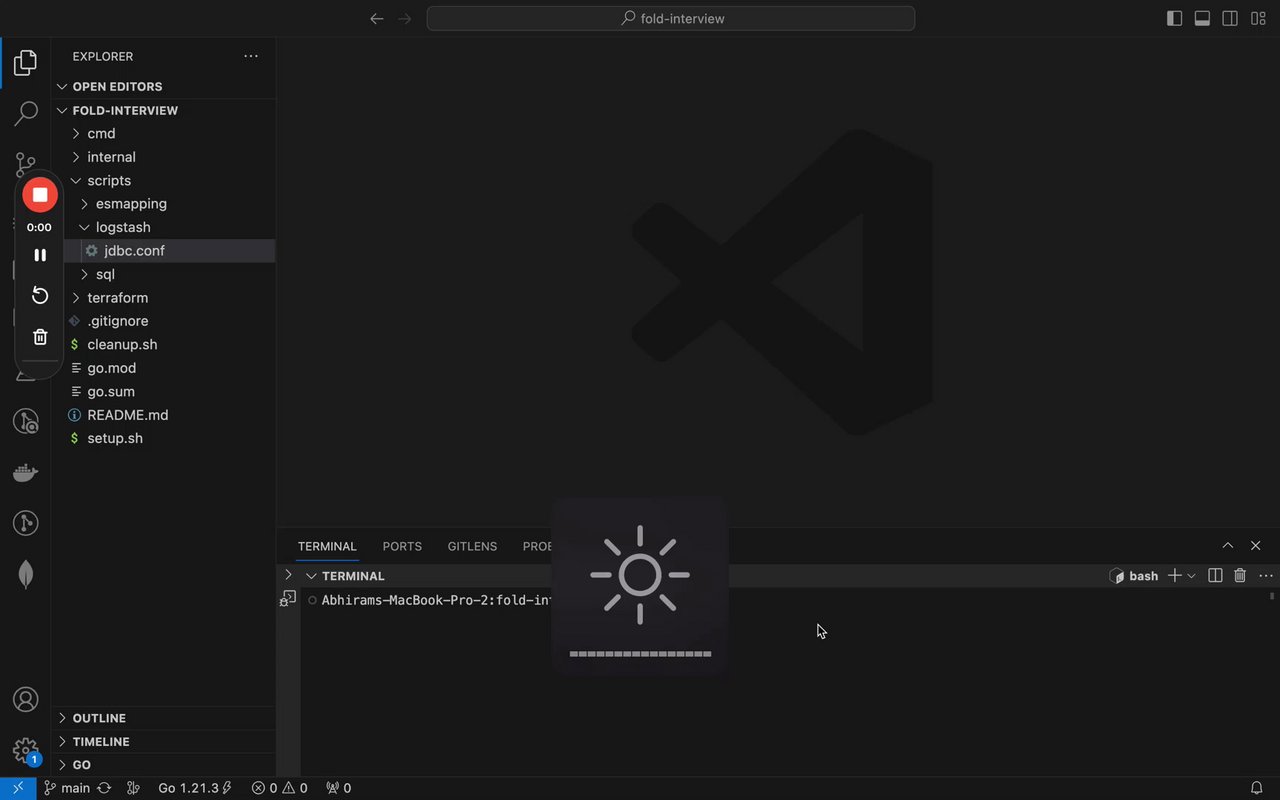Open a remote window from status bar

(x=17, y=788)
